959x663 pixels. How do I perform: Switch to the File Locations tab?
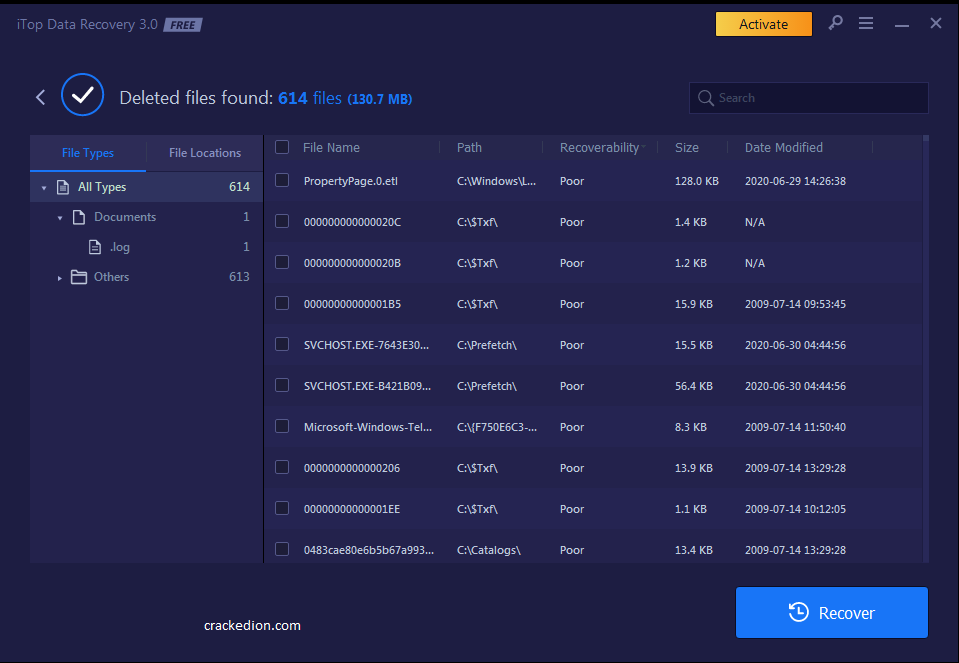pyautogui.click(x=205, y=153)
